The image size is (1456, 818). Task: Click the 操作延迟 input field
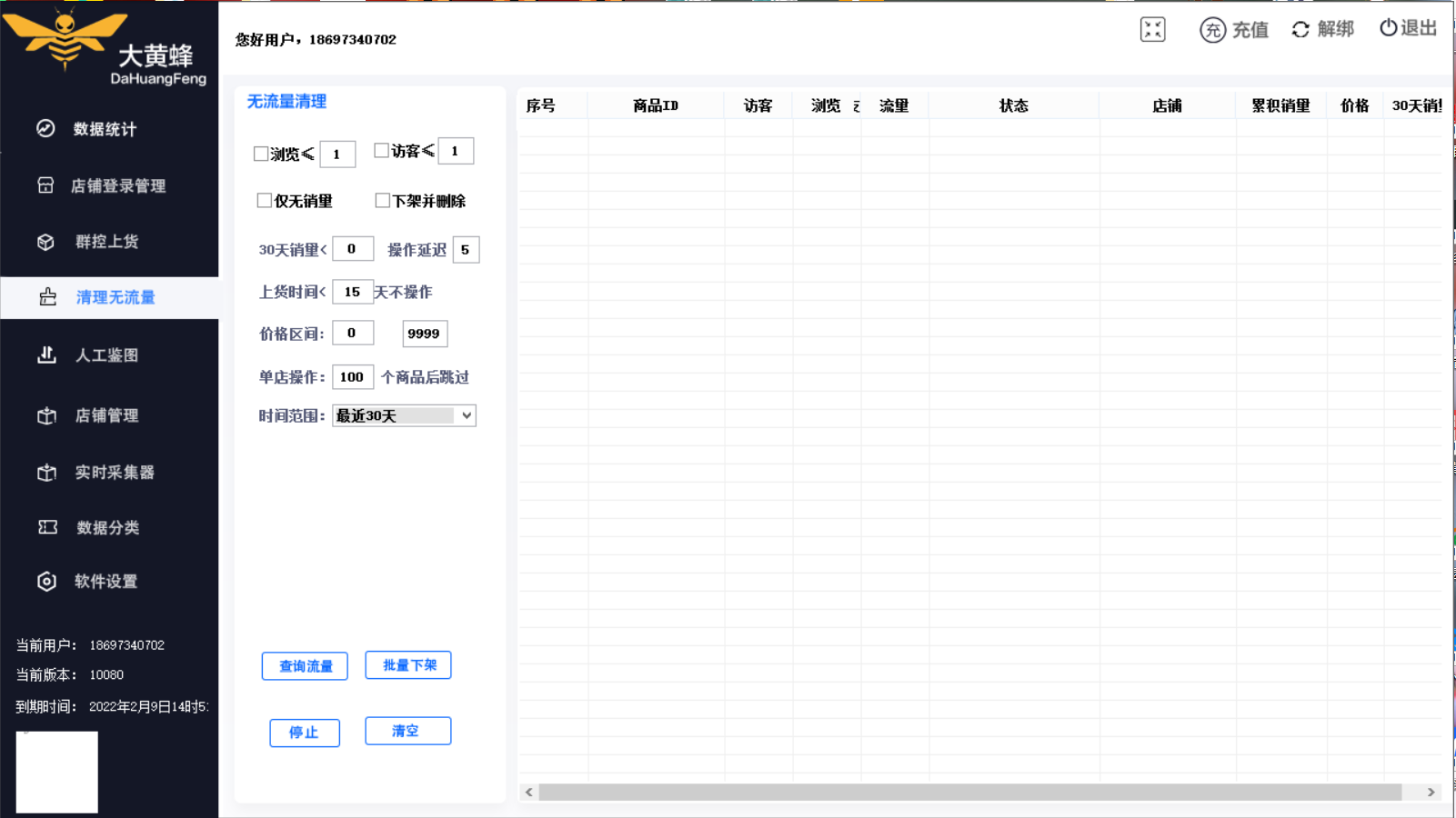coord(466,250)
